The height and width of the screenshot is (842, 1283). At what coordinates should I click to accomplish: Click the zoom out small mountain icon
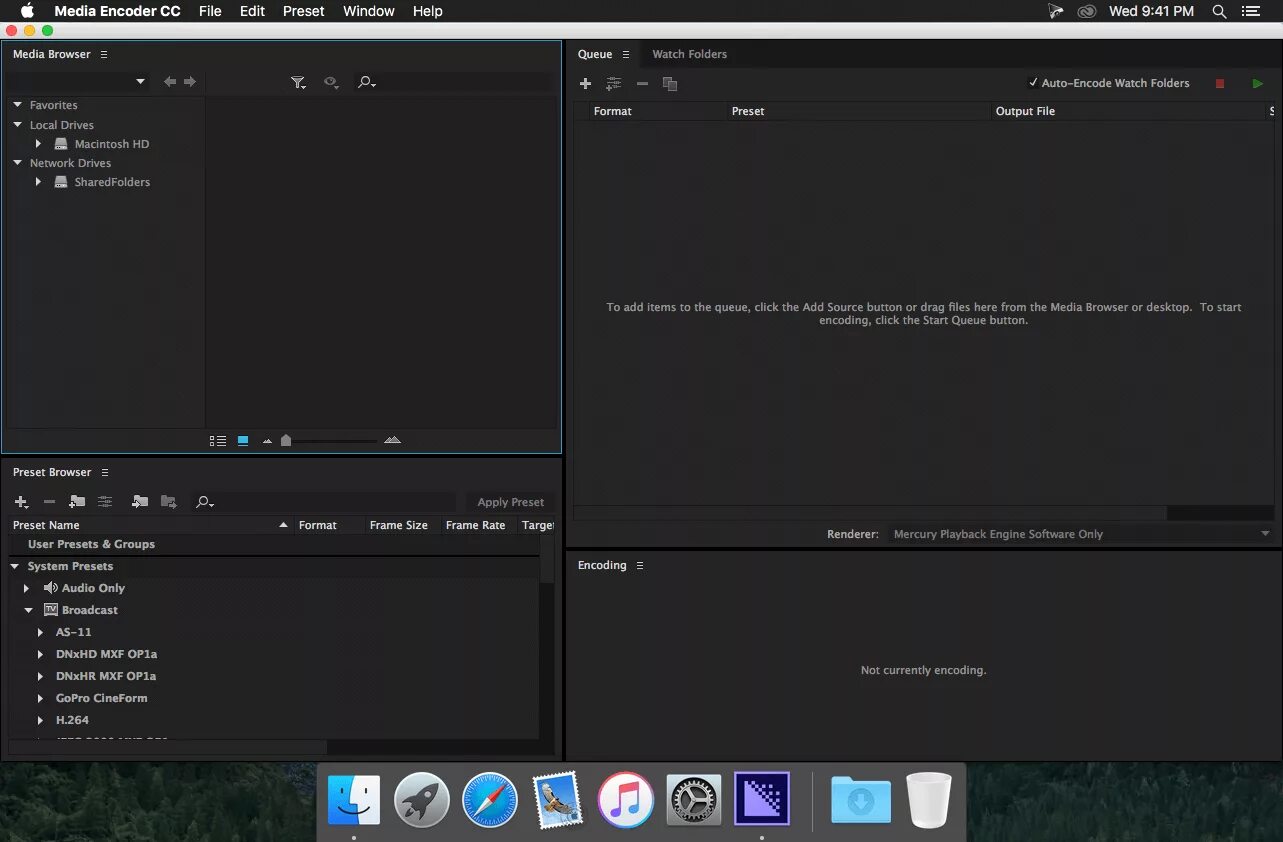click(x=267, y=441)
